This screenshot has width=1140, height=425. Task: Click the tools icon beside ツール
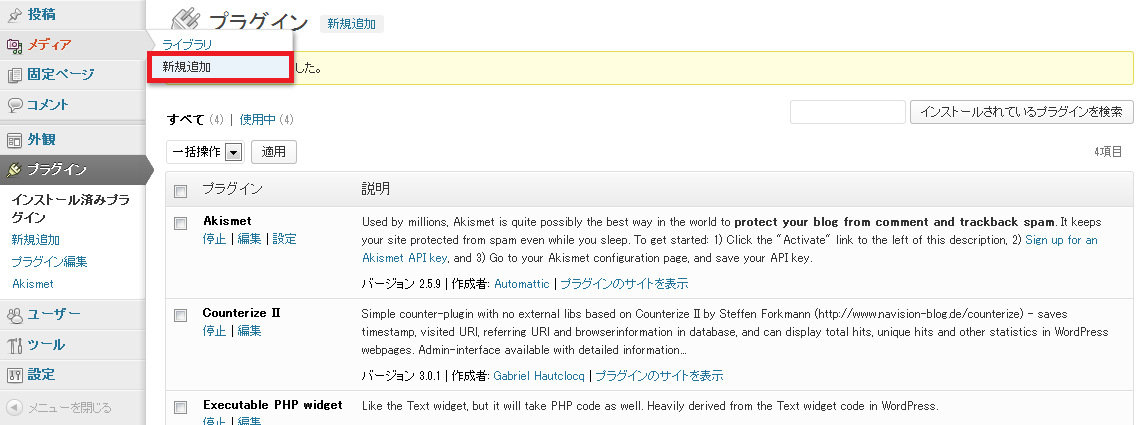[x=15, y=345]
